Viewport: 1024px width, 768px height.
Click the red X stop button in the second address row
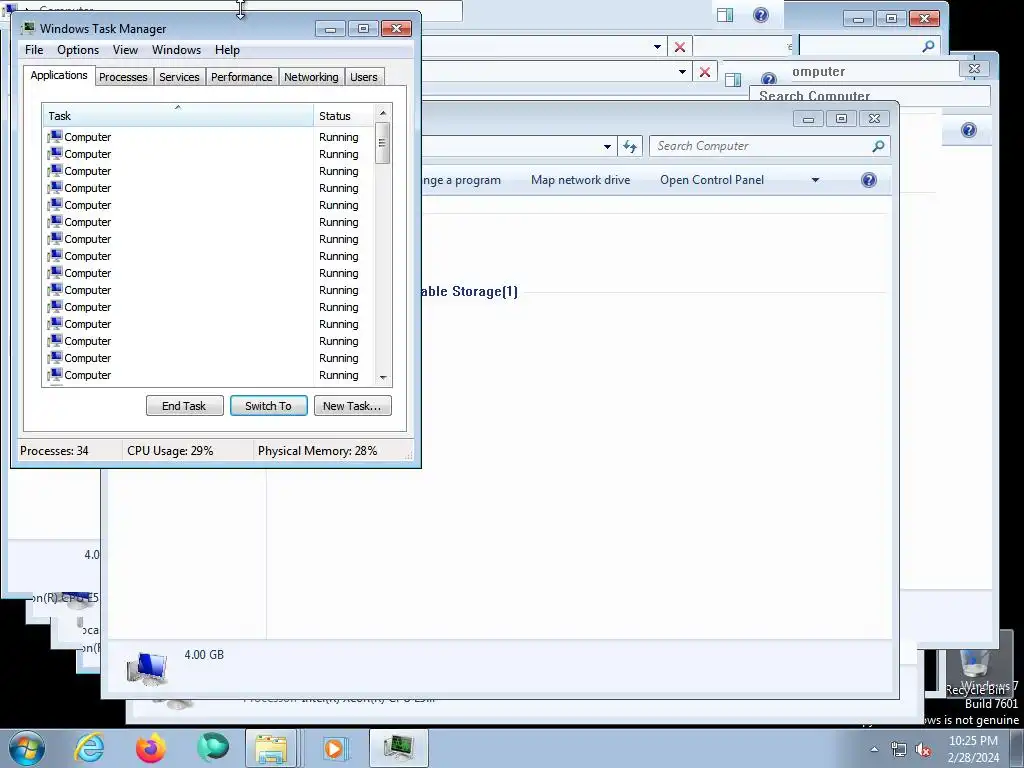(705, 72)
